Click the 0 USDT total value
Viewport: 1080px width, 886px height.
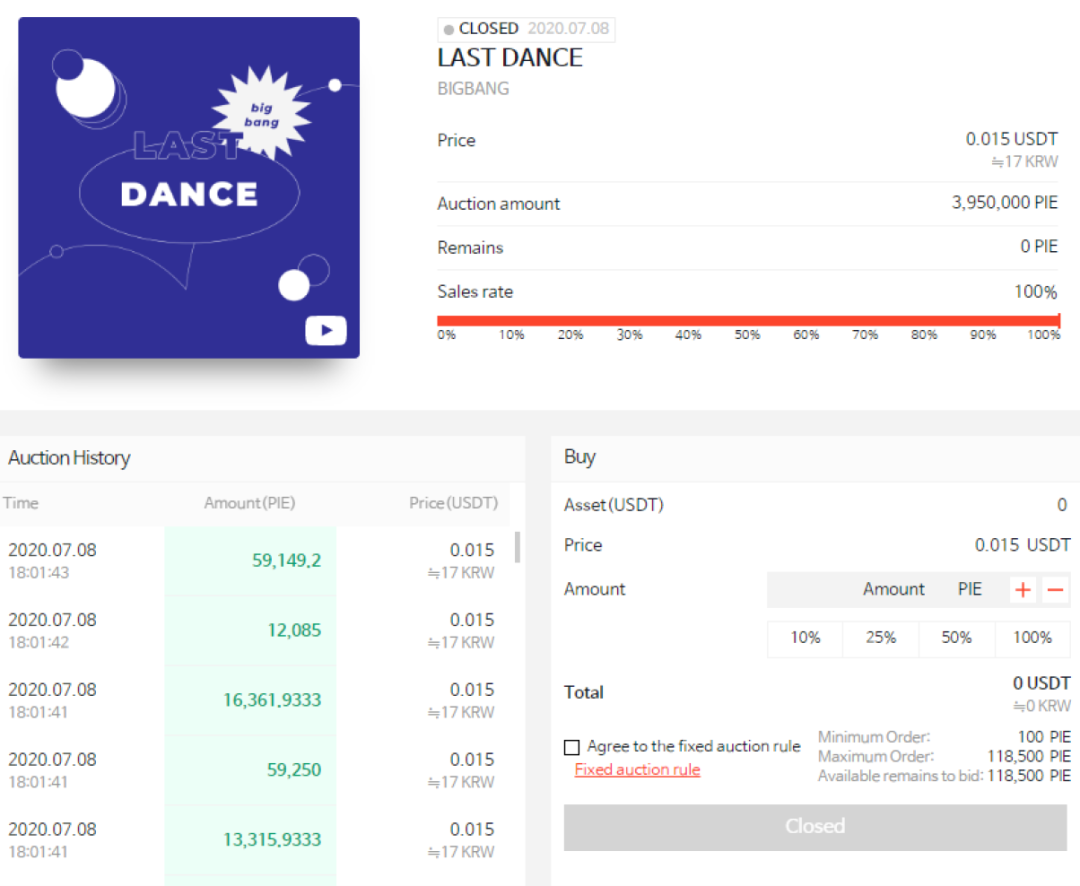[1041, 683]
